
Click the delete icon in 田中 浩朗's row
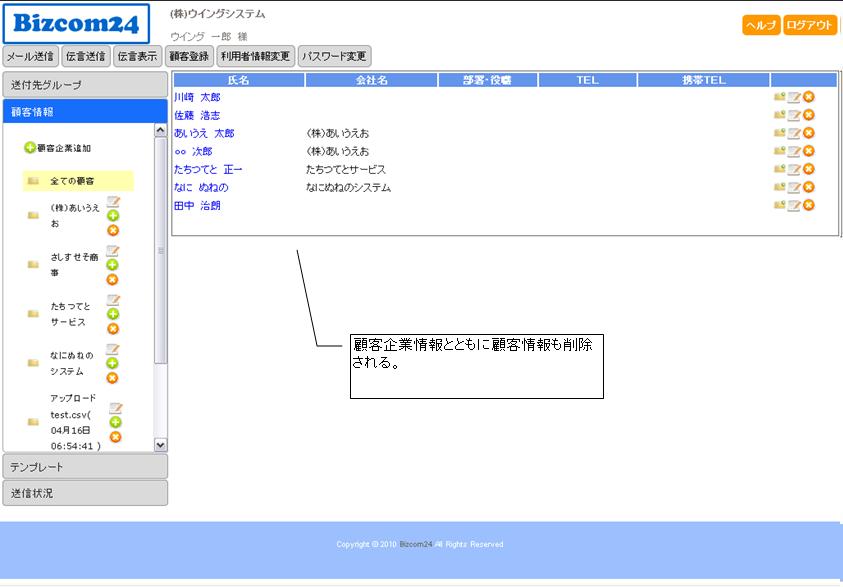pyautogui.click(x=808, y=205)
